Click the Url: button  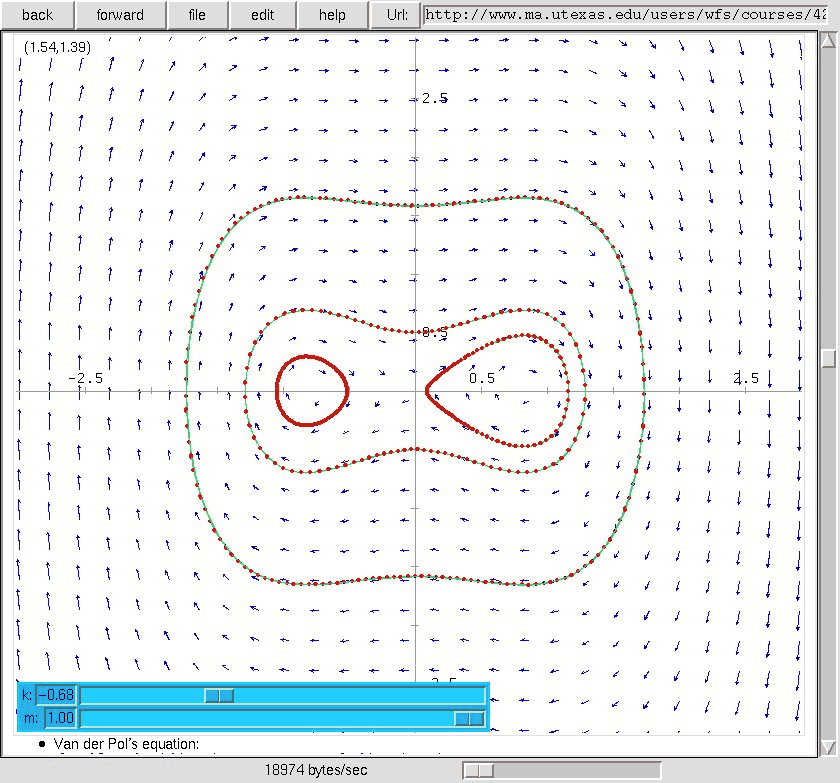396,14
